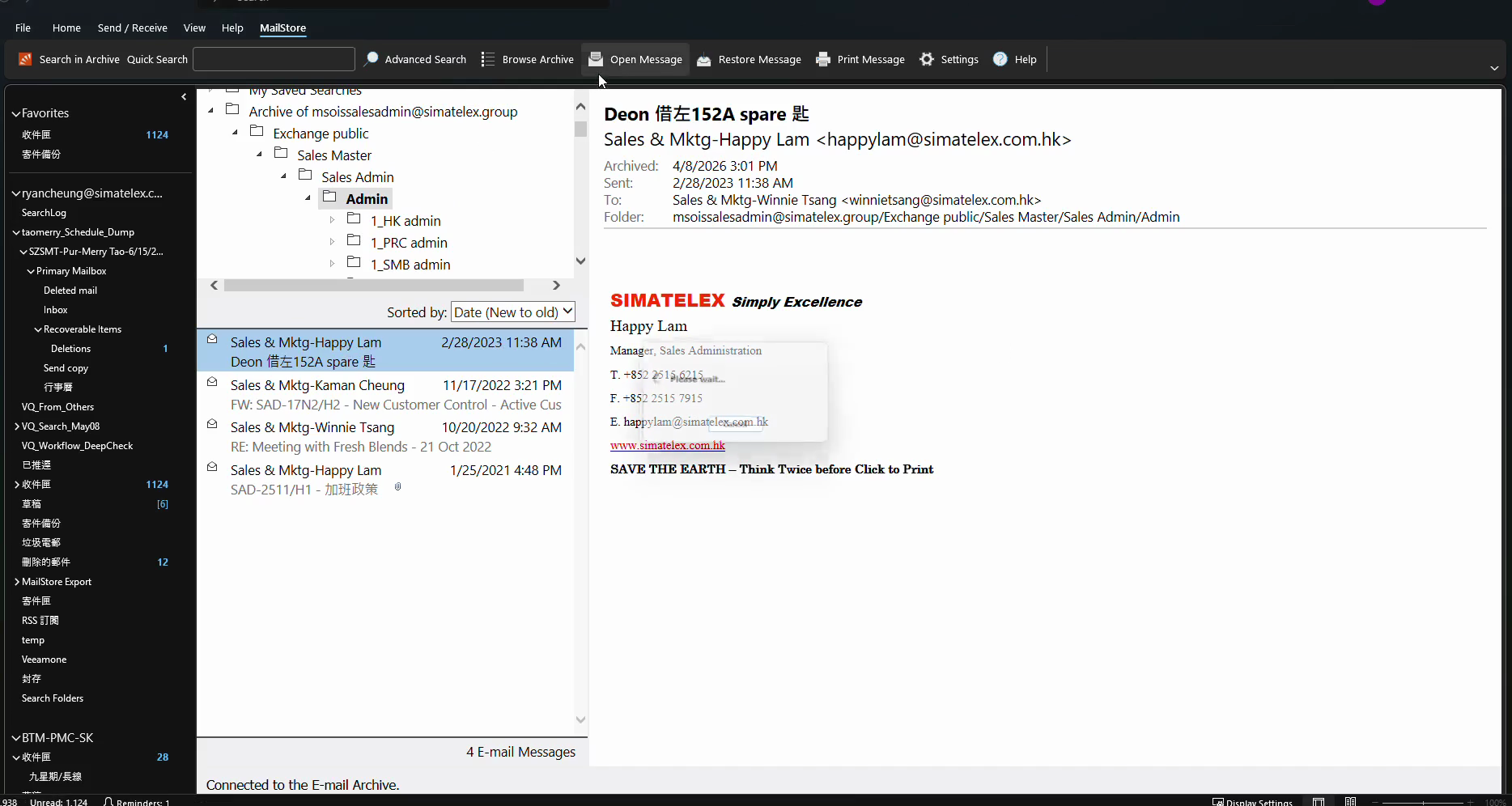
Task: Switch to the Home tab
Action: (x=66, y=28)
